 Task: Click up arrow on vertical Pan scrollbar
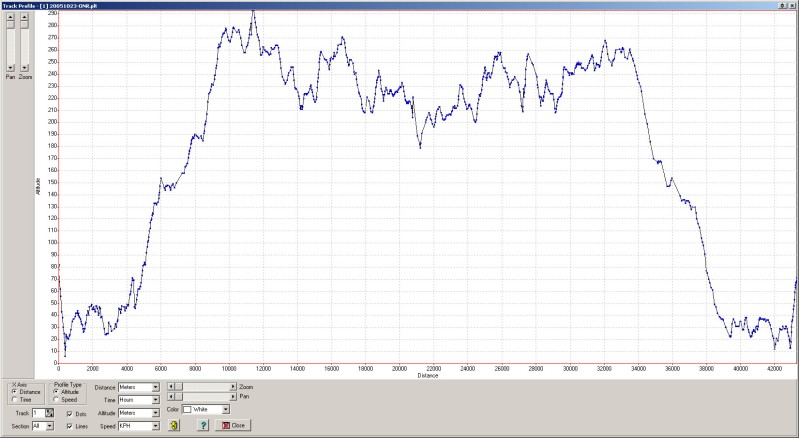click(x=10, y=16)
